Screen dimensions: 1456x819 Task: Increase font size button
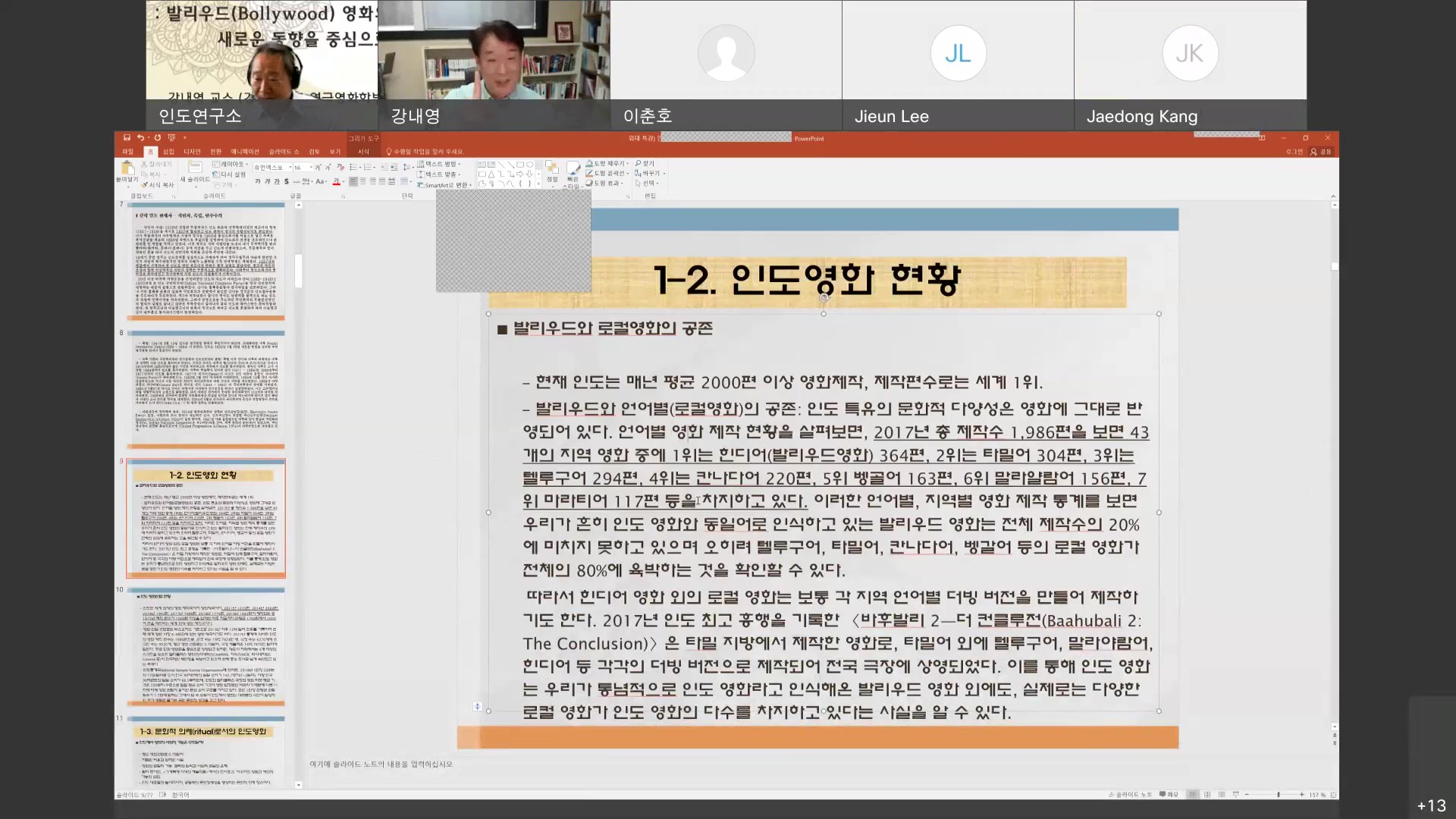pos(318,167)
